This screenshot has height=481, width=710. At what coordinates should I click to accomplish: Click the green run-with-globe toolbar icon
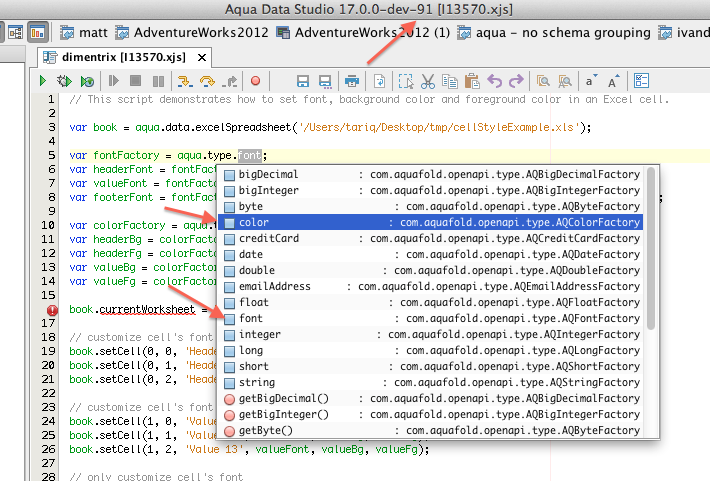pyautogui.click(x=87, y=81)
